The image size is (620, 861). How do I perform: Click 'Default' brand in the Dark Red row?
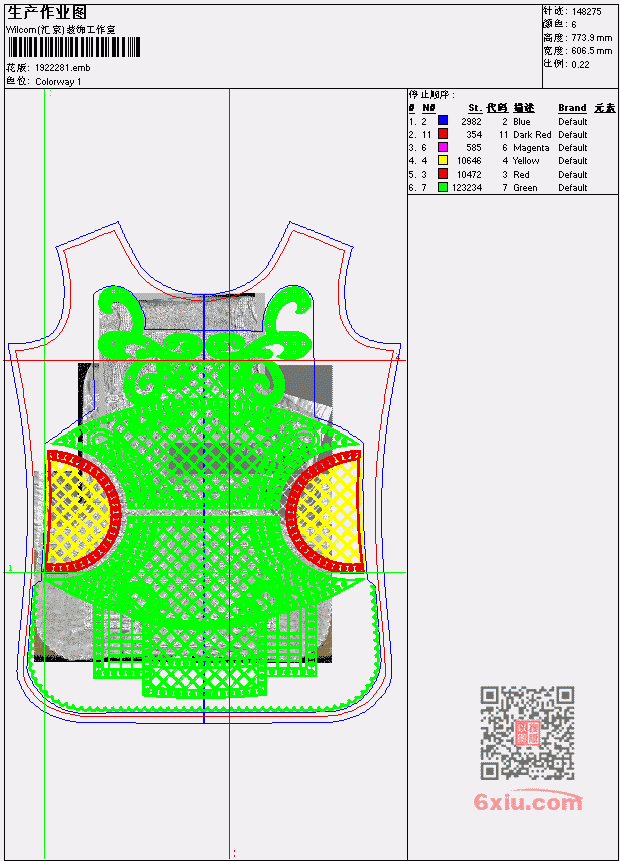pyautogui.click(x=573, y=135)
